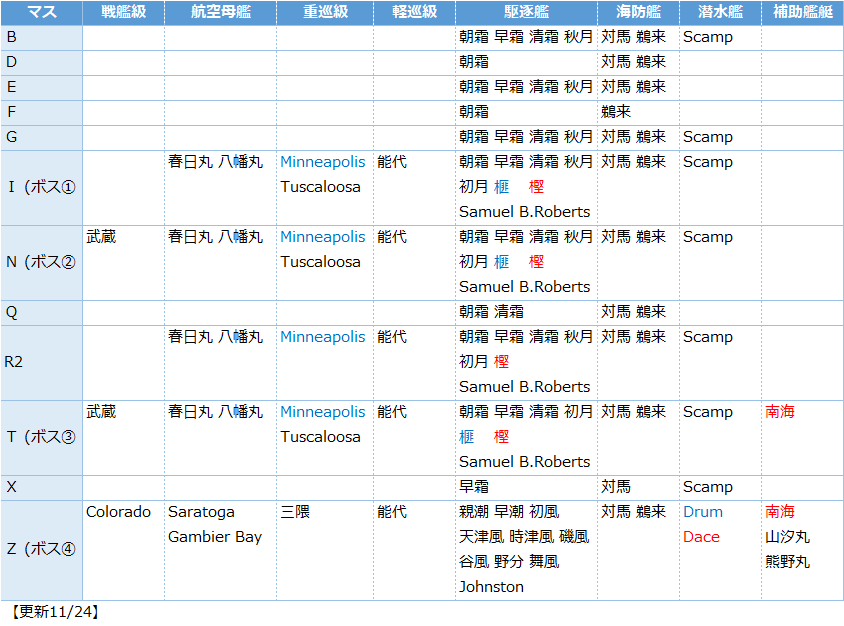This screenshot has width=844, height=626.
Task: Select the 航空母艦 column header
Action: [x=220, y=12]
